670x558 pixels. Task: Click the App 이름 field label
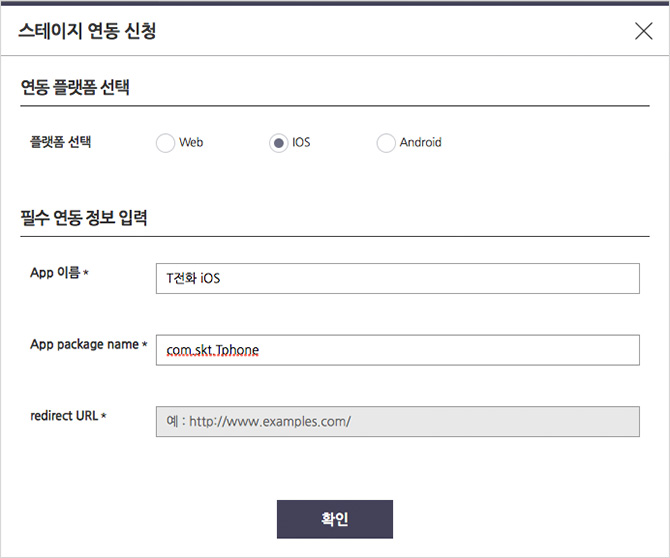pyautogui.click(x=55, y=272)
